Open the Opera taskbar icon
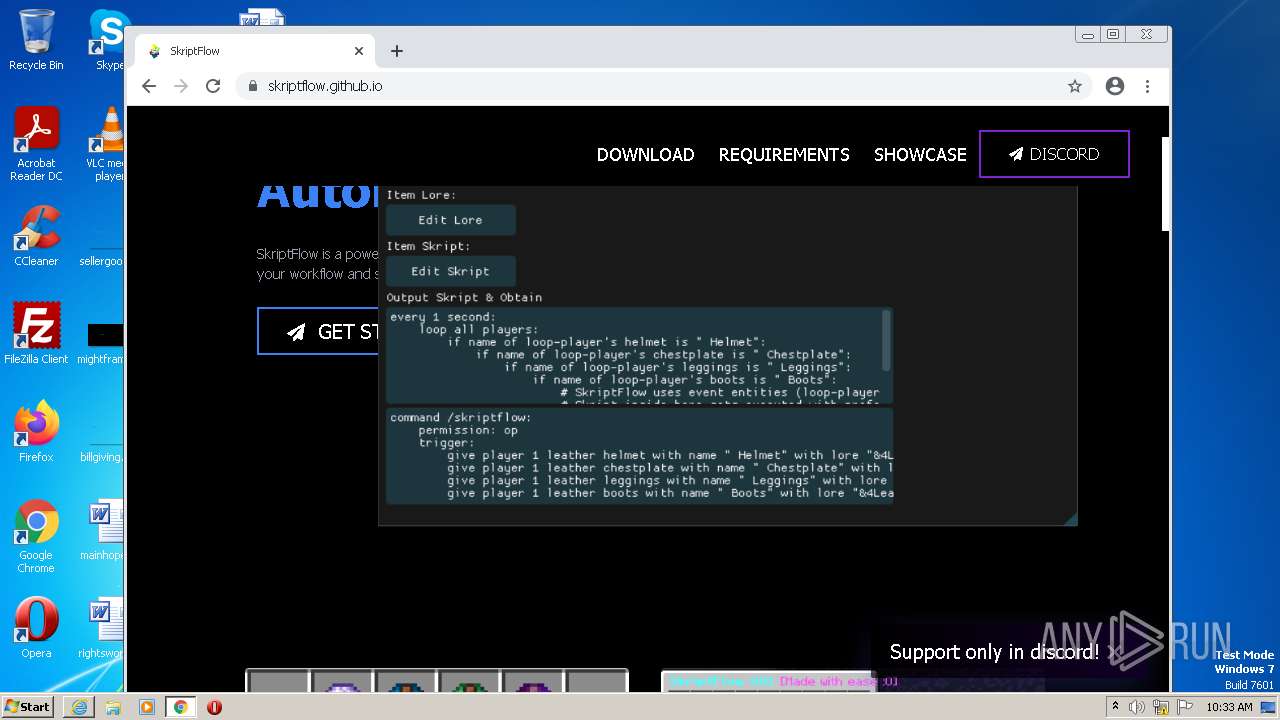The width and height of the screenshot is (1280, 720). point(214,707)
